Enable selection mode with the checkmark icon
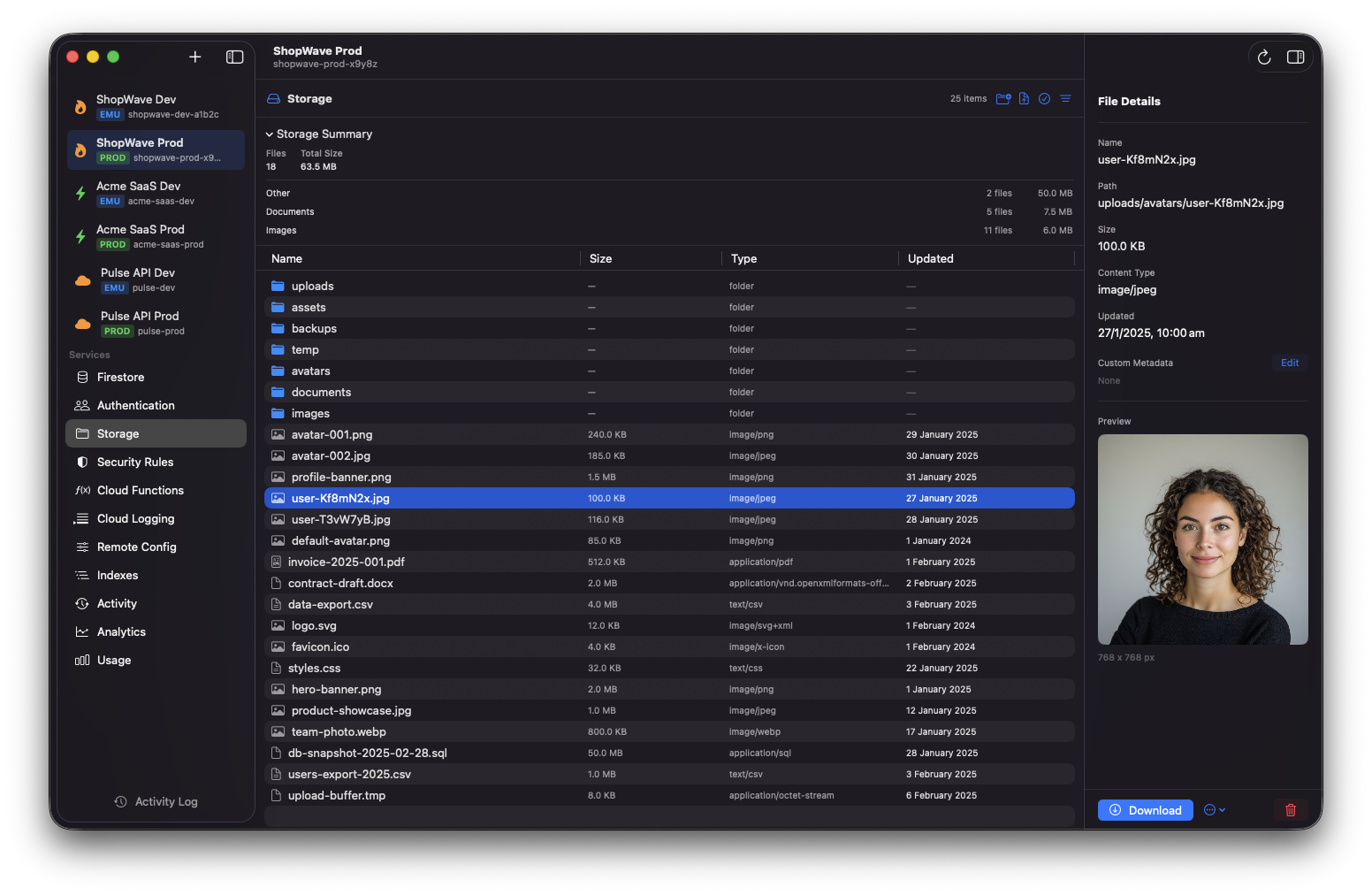The image size is (1372, 895). coord(1044,98)
